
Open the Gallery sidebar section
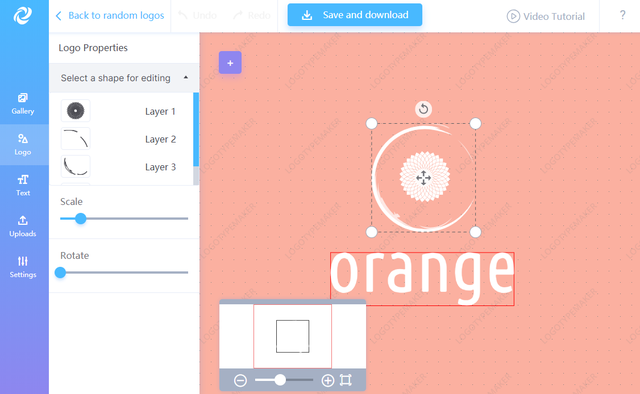23,104
